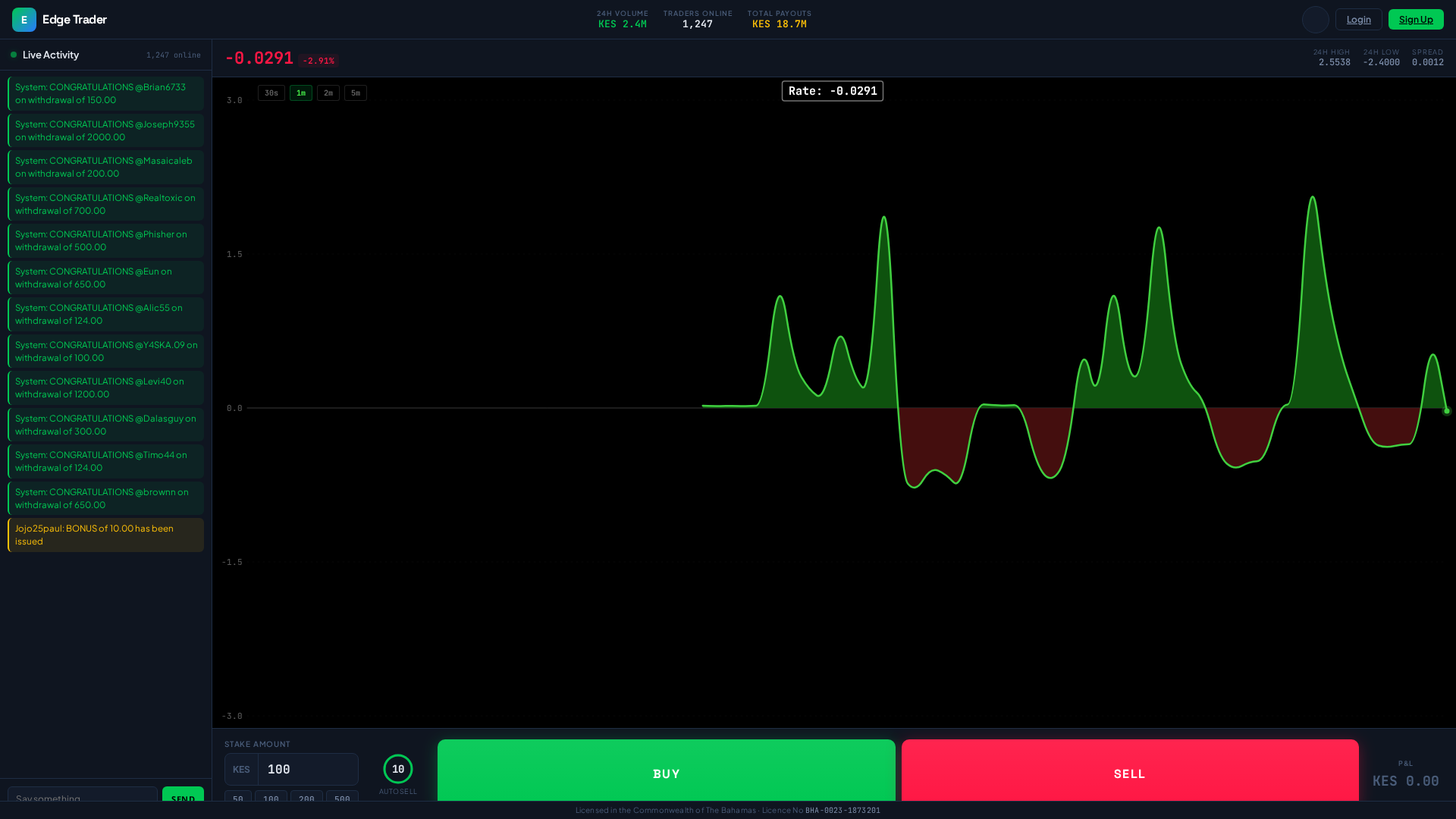Click the Edge Trader E logo

[24, 20]
